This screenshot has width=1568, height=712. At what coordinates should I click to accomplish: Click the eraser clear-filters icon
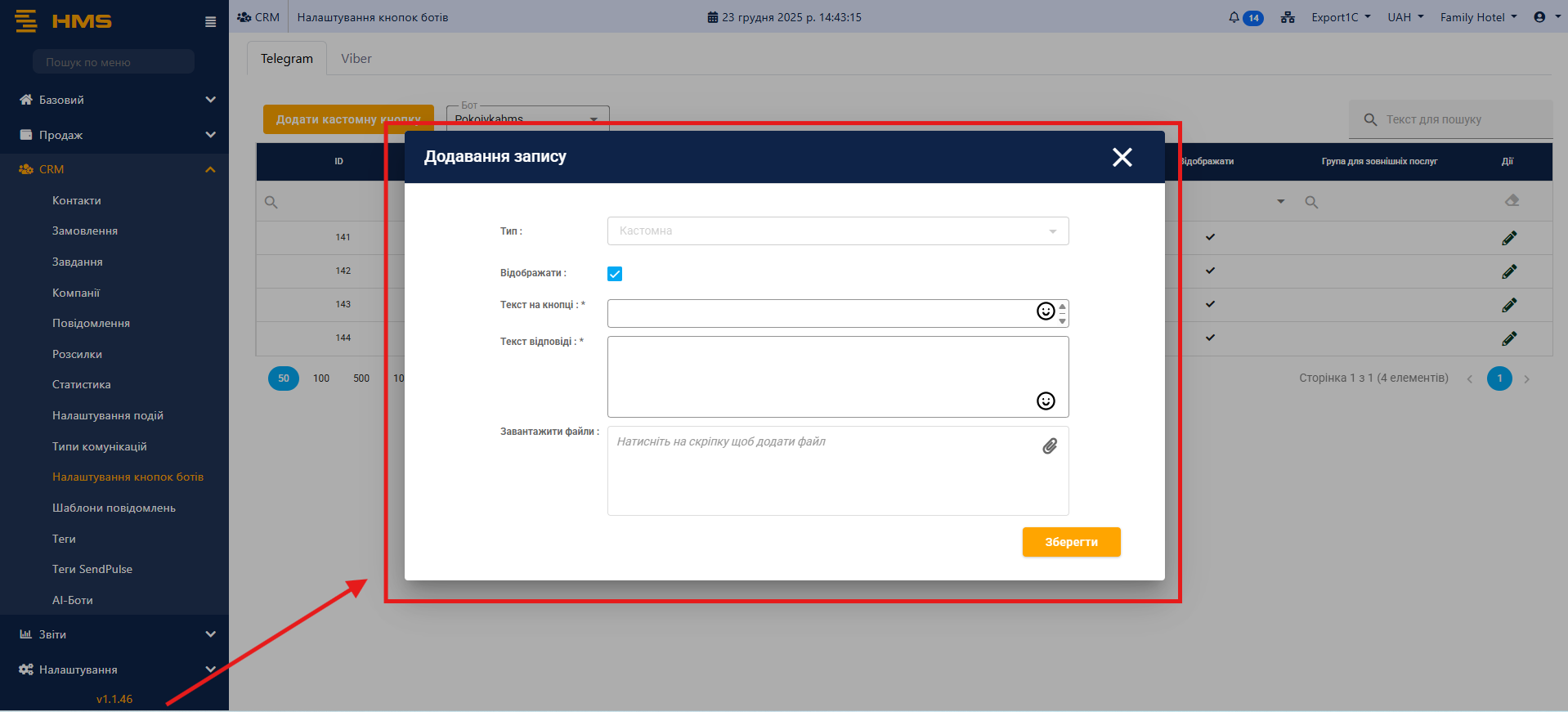point(1512,201)
